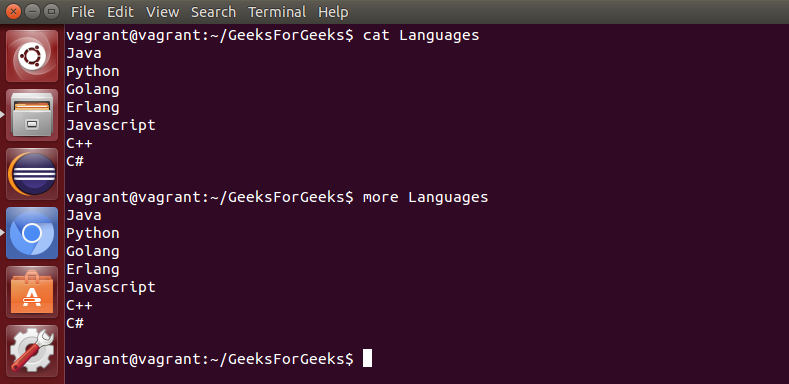Click the terminal cursor at last prompt

click(367, 358)
